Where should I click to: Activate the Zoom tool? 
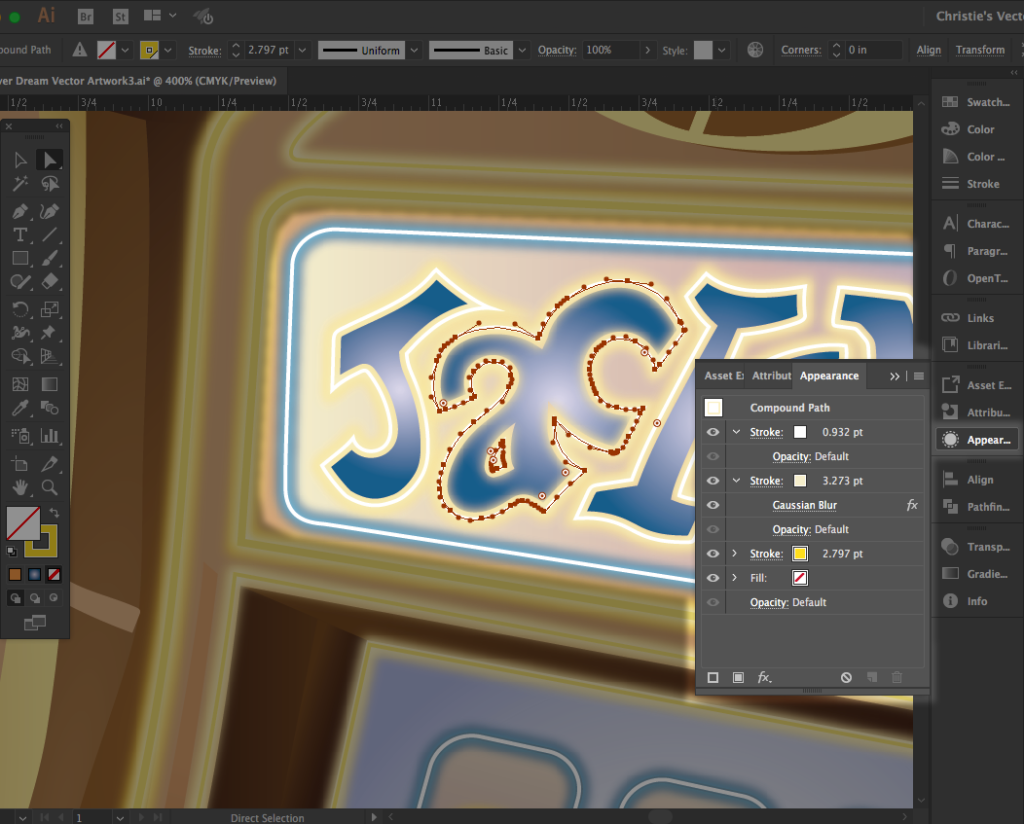tap(49, 487)
